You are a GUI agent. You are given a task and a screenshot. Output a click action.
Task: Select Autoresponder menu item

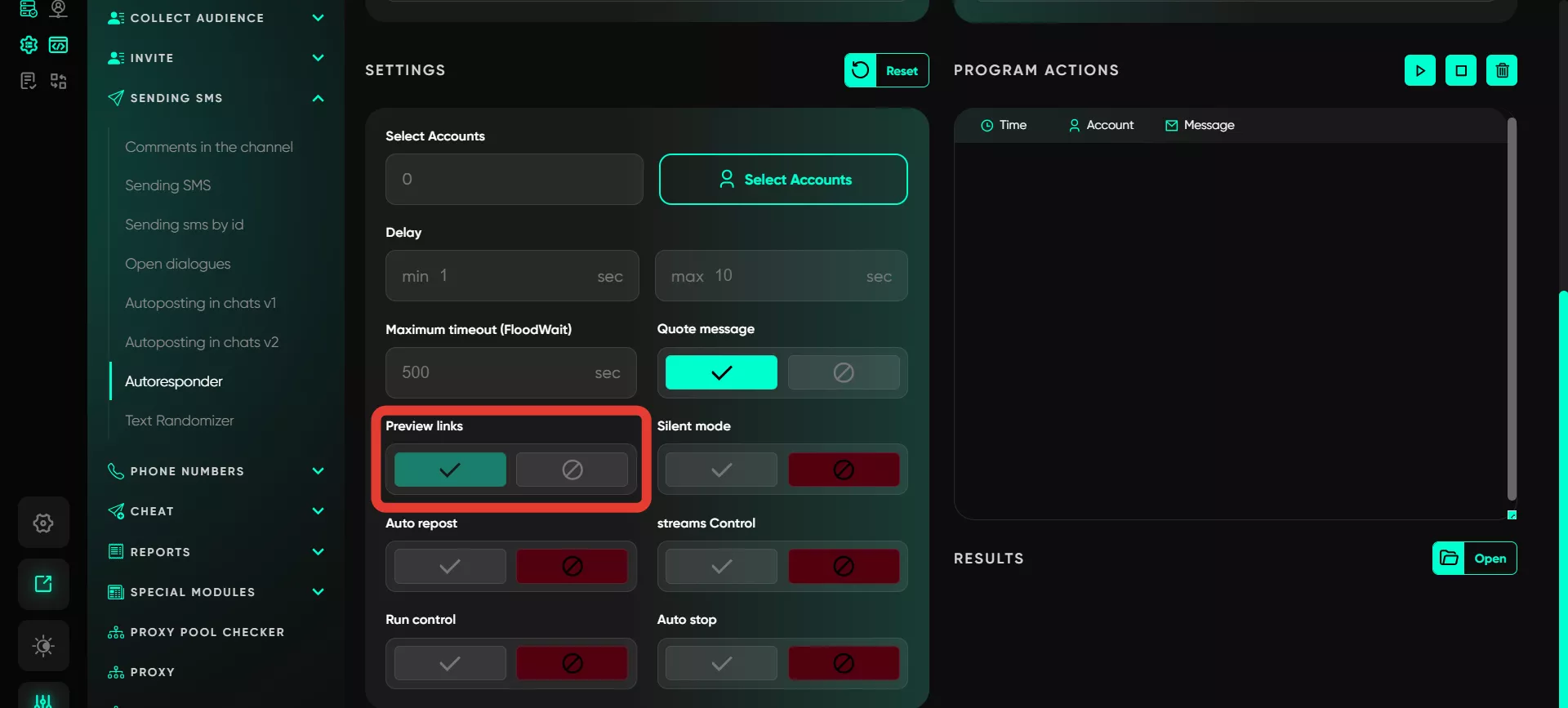point(174,381)
